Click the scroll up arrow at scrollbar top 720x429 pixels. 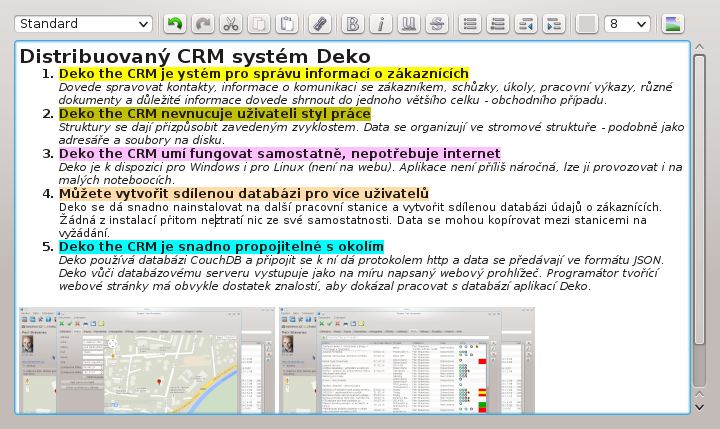tap(699, 46)
